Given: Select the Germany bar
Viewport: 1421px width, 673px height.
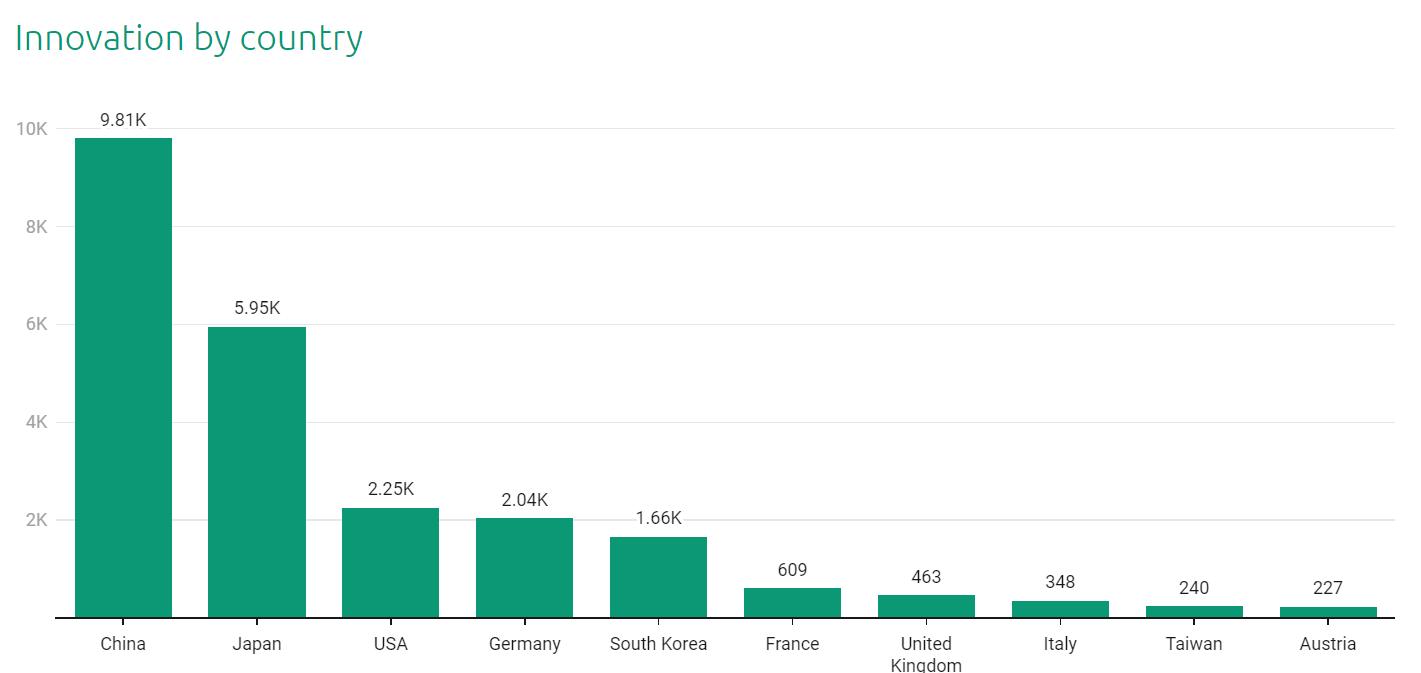Looking at the screenshot, I should tap(524, 568).
